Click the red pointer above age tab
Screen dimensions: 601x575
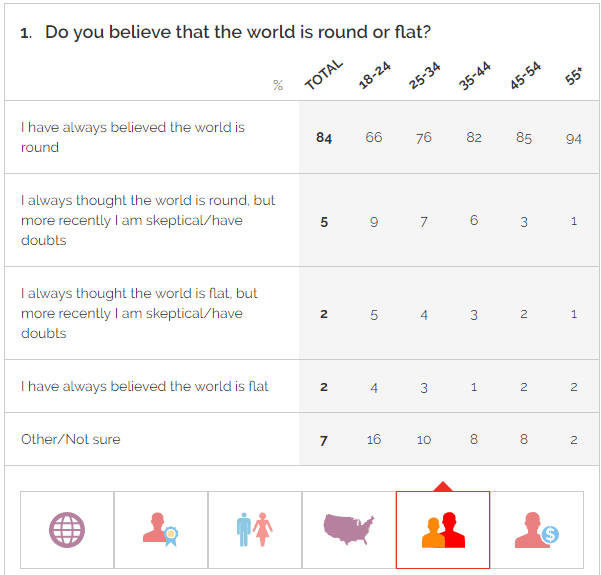point(443,486)
